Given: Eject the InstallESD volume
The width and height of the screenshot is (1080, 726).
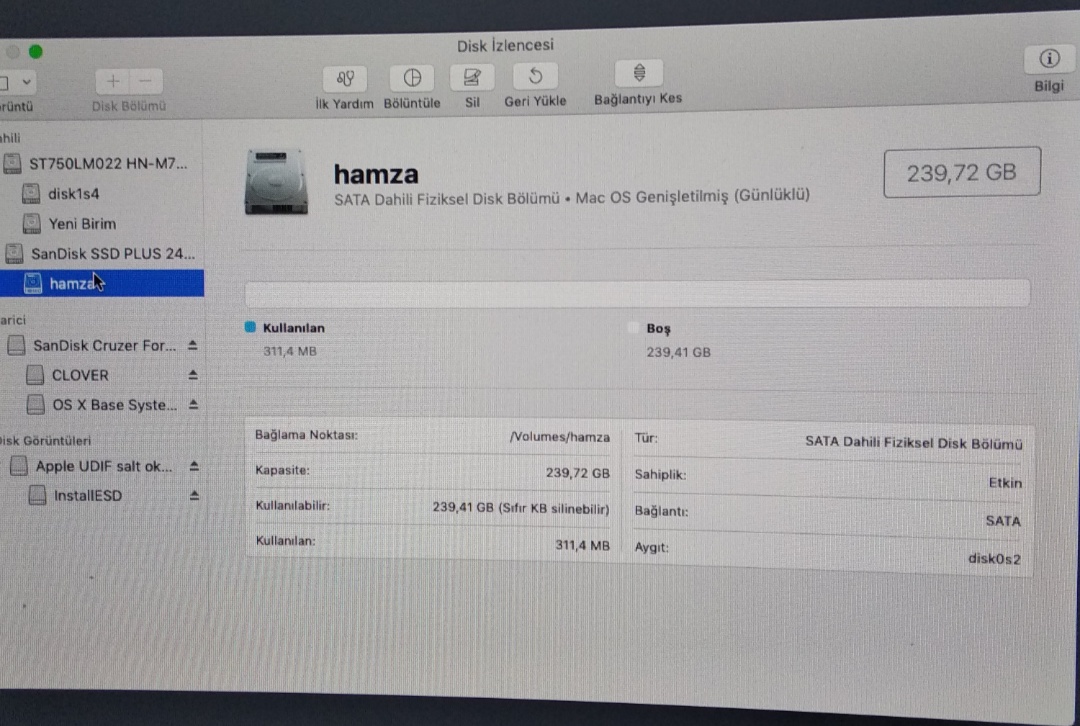Looking at the screenshot, I should (x=194, y=496).
